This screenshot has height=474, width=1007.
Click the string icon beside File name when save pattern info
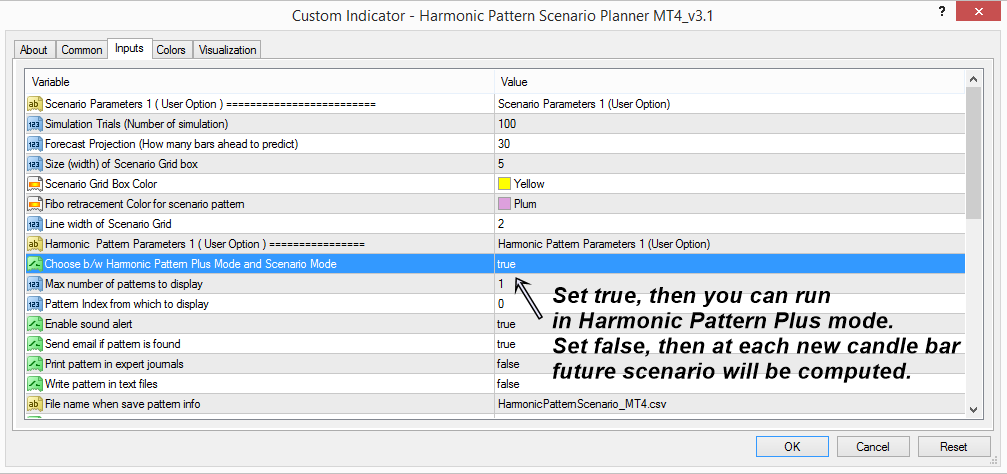click(x=34, y=404)
